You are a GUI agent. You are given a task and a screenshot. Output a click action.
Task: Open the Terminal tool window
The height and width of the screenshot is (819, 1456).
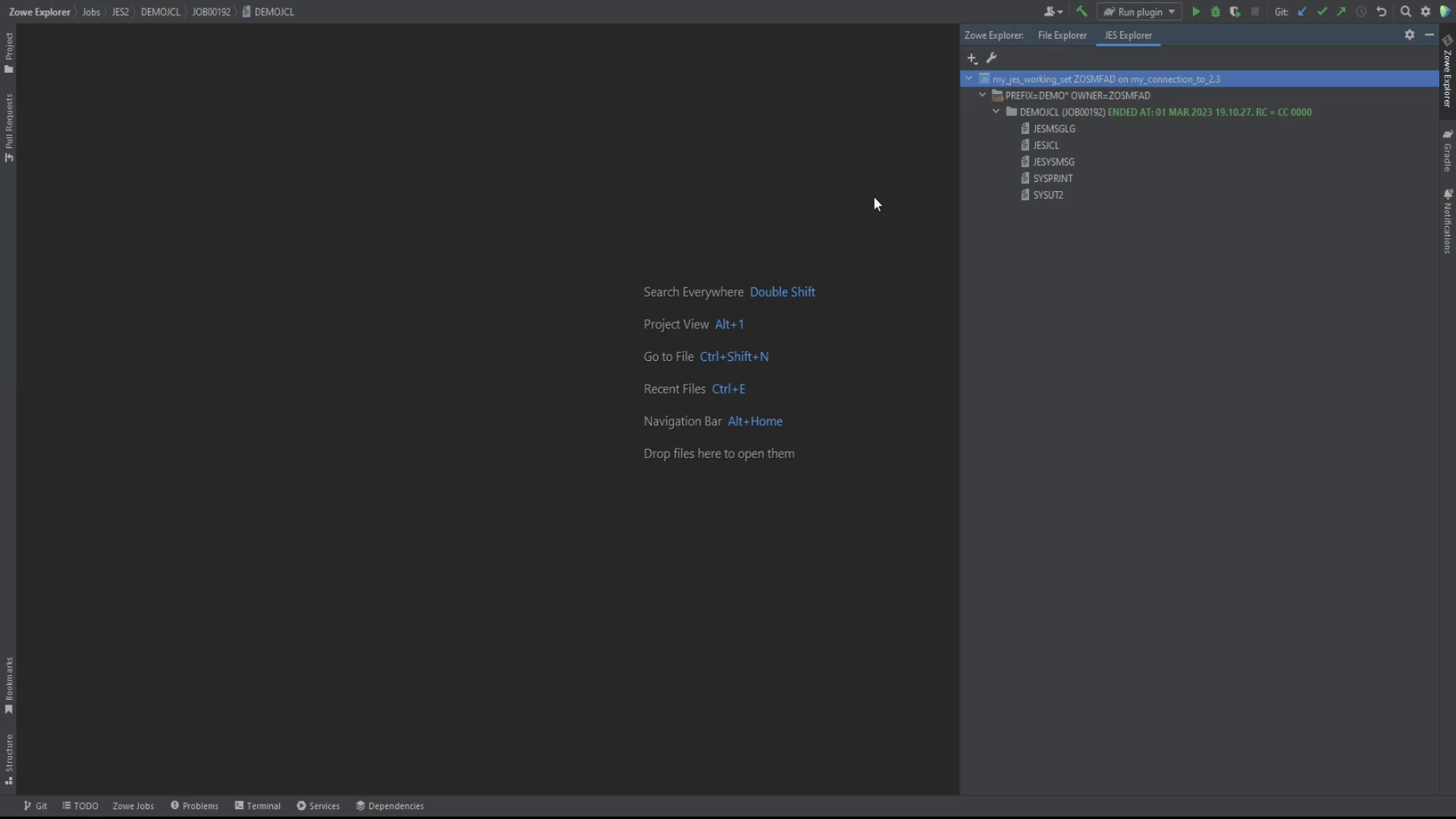tap(258, 806)
